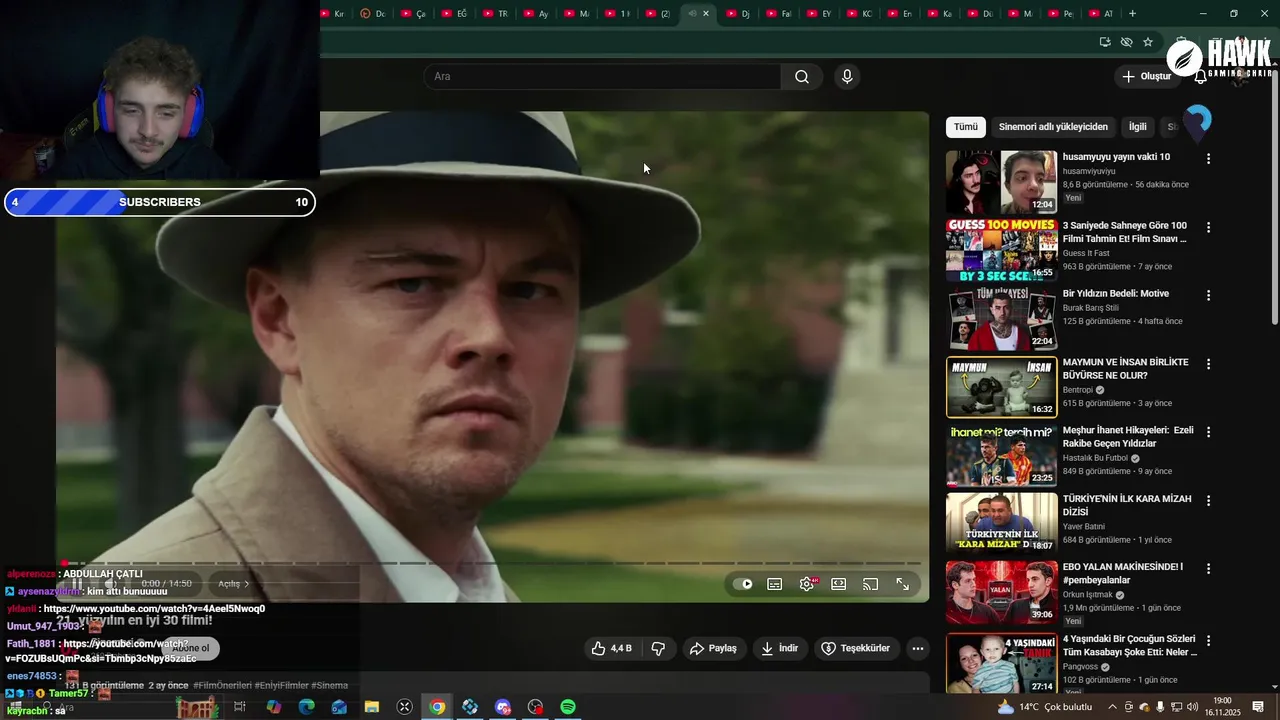Open options menu for Bir Yıldızın Bedeli: Motive
This screenshot has height=720, width=1280.
(x=1208, y=296)
